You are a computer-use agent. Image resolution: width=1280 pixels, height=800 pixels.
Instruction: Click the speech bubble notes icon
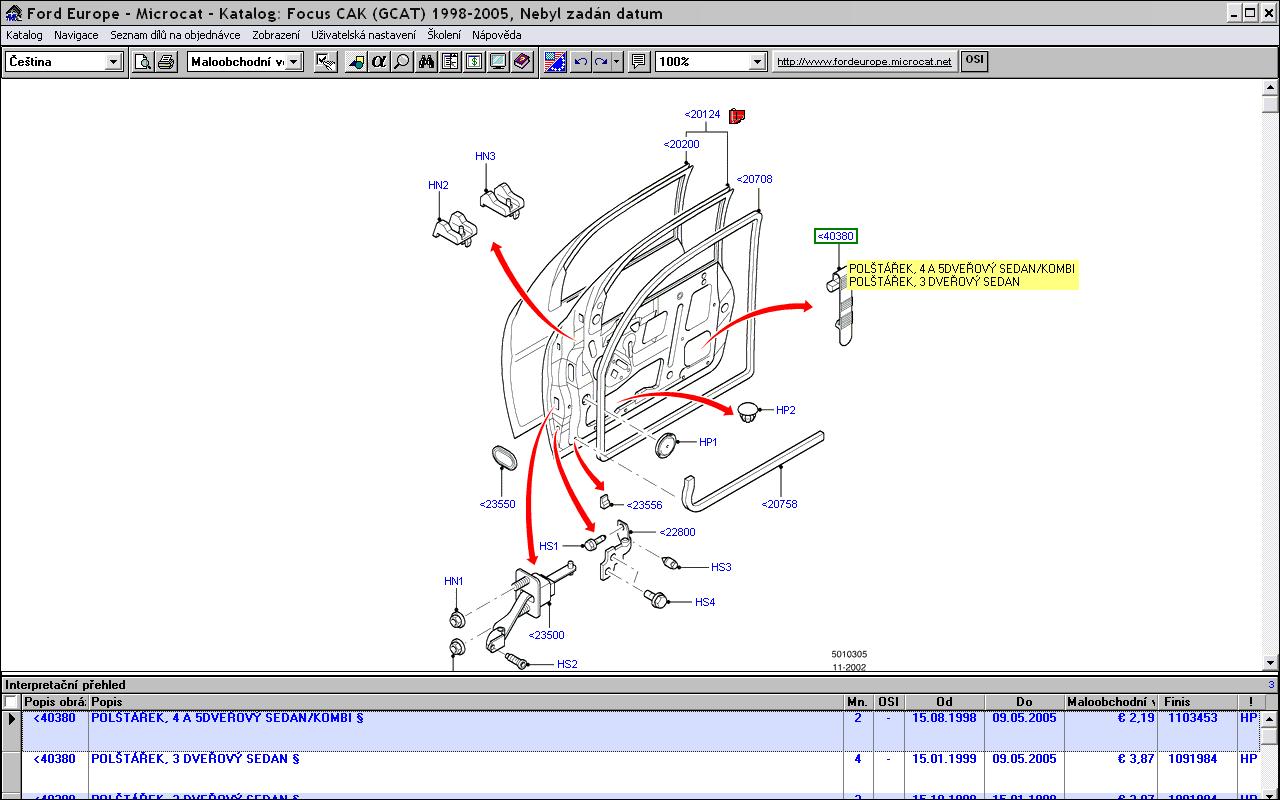pos(638,62)
